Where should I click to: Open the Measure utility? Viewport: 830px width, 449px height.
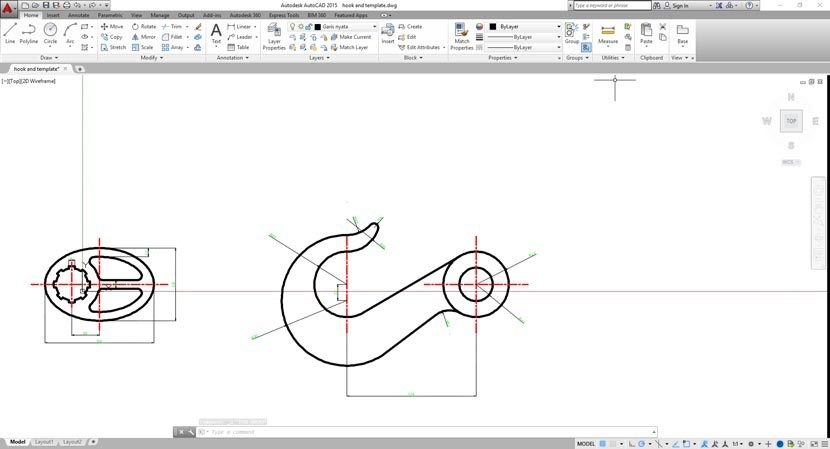[x=608, y=34]
